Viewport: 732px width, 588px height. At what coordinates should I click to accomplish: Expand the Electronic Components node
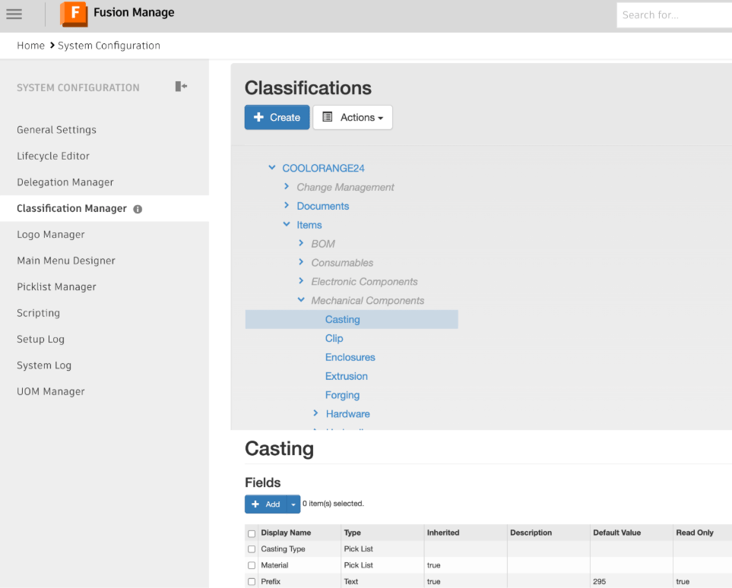(x=301, y=281)
